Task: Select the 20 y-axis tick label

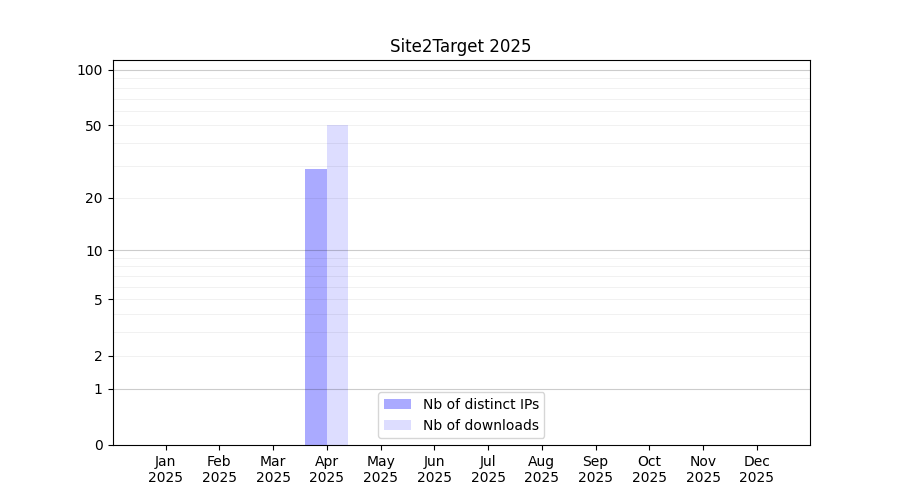Action: pos(94,198)
